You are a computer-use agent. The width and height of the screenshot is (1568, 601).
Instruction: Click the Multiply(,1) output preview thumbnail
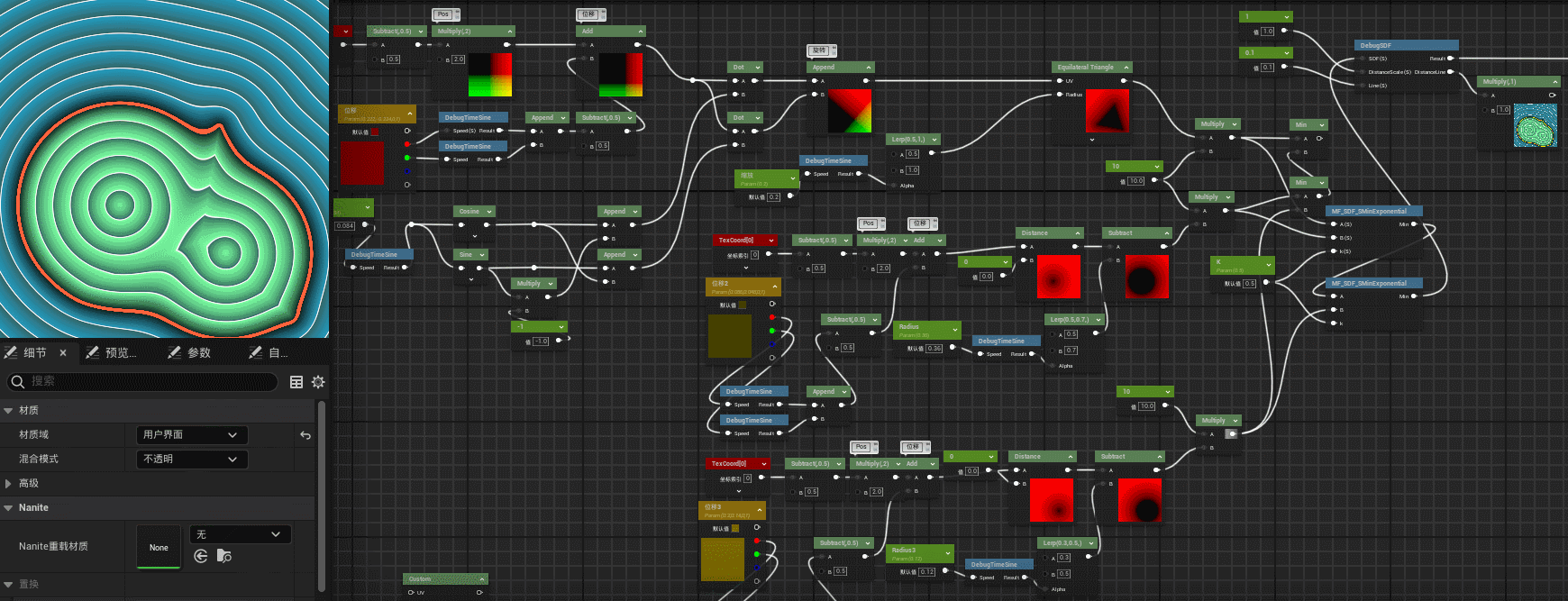[1536, 125]
